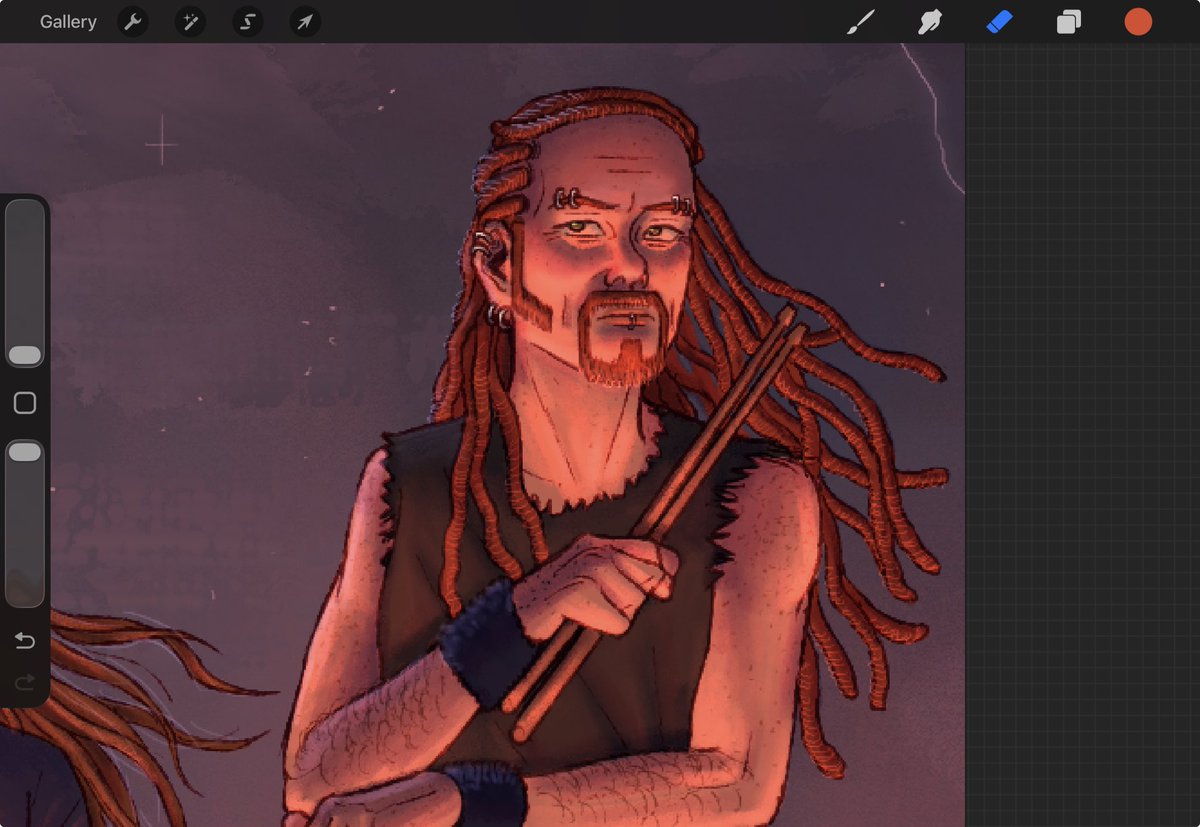Screen dimensions: 1200x827
Task: Activate the Transform arrow tool
Action: 305,22
